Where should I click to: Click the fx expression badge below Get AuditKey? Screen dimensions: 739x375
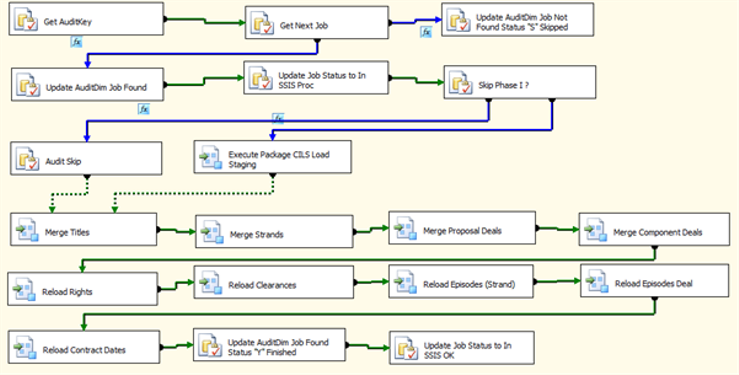(x=76, y=42)
